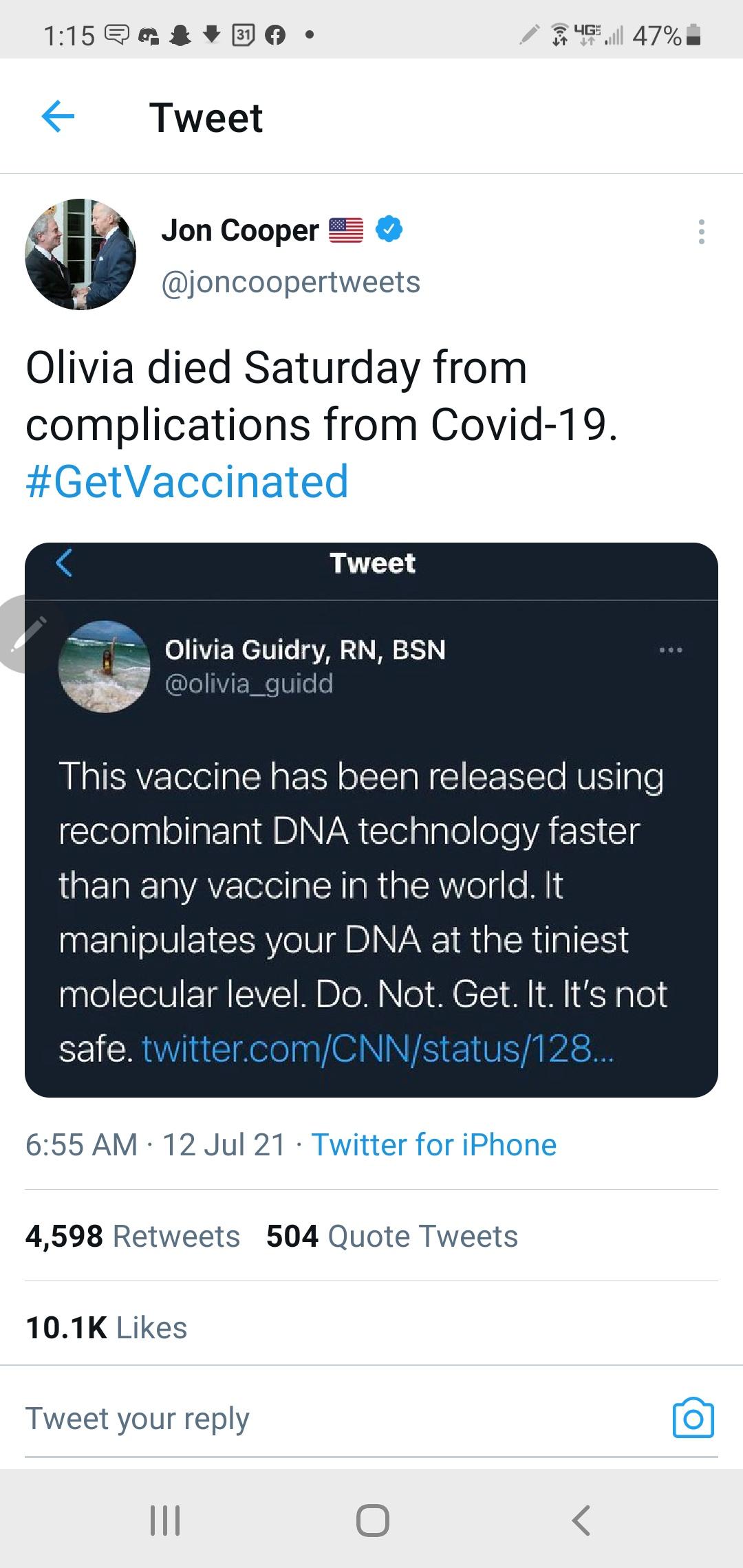The height and width of the screenshot is (1568, 743).
Task: Tap the camera icon in reply bar
Action: click(693, 1418)
